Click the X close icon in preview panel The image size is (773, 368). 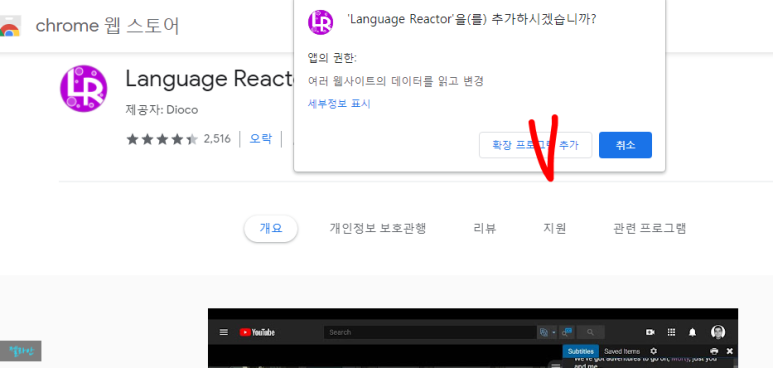point(730,351)
